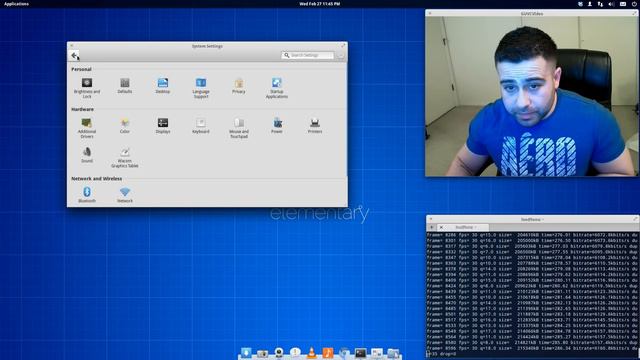Open the blue download icon in dock

click(246, 352)
